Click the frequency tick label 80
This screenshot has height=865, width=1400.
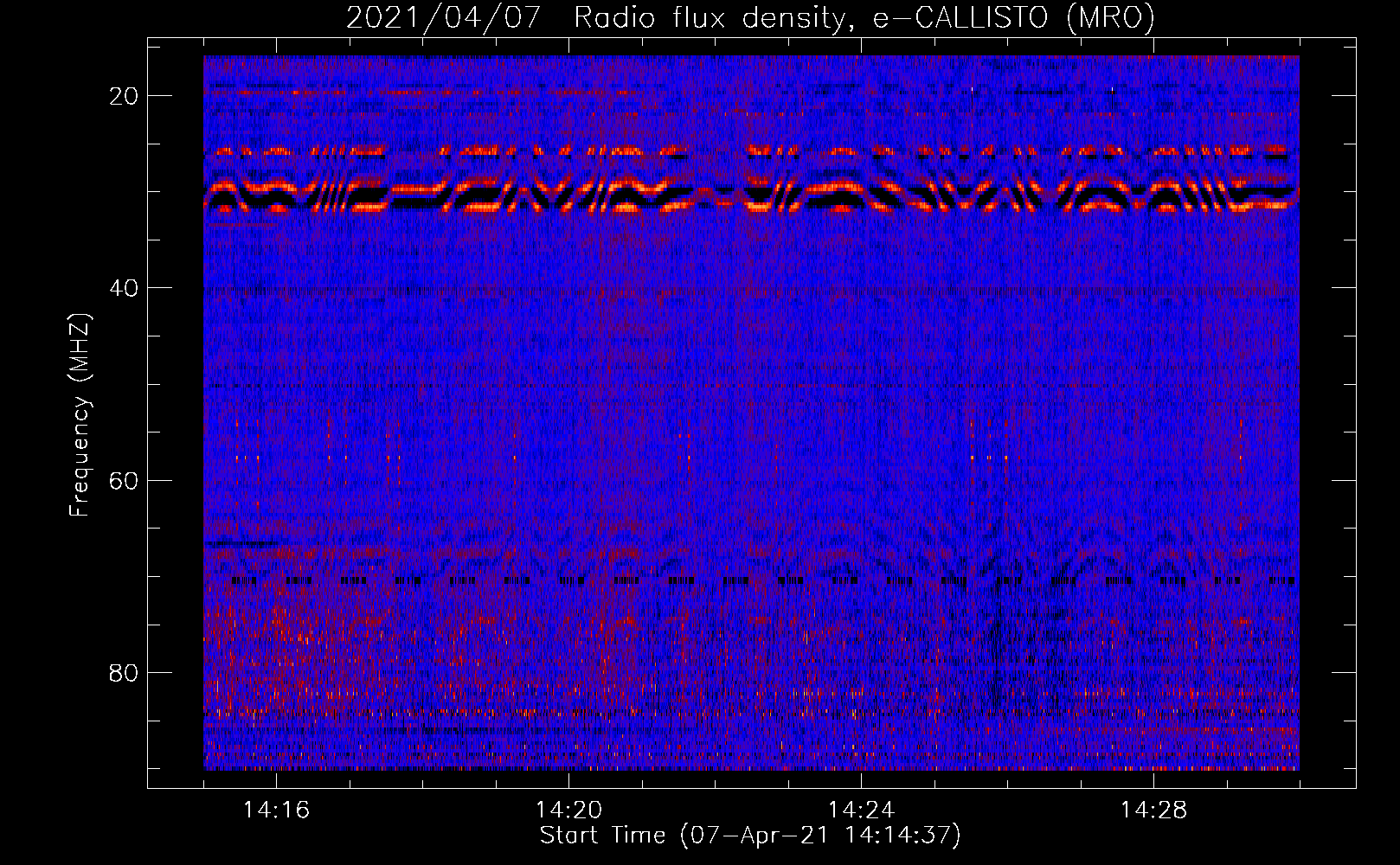coord(125,672)
